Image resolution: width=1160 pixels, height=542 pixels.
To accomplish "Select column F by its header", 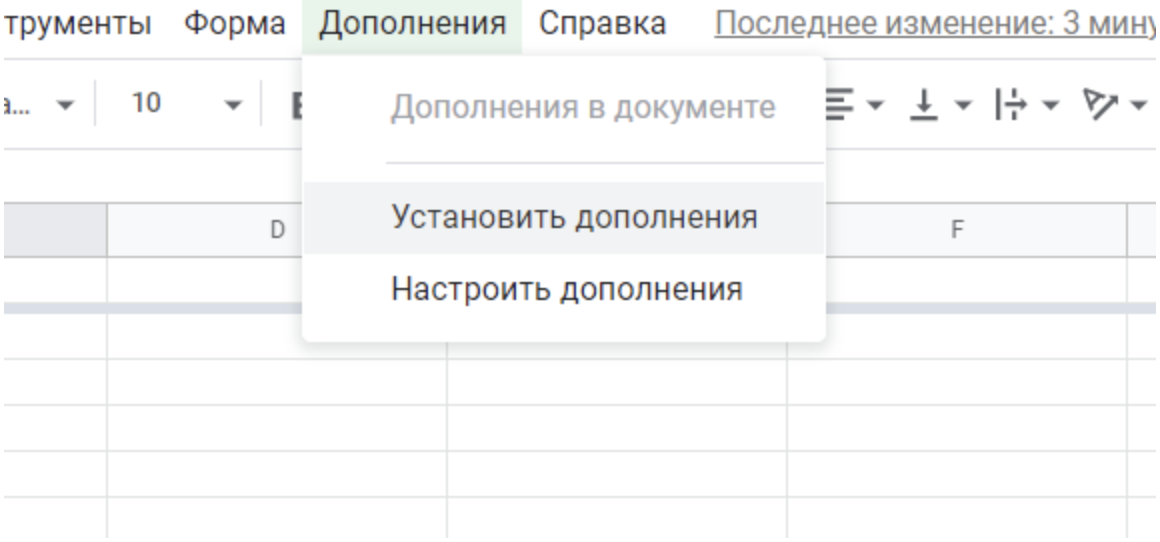I will pos(957,231).
